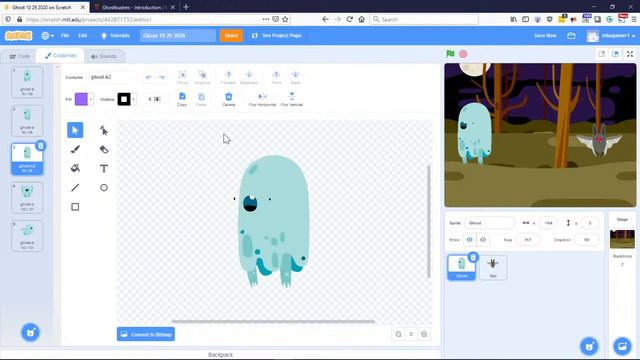Open the Backpack bar
This screenshot has height=360, width=640.
220,355
